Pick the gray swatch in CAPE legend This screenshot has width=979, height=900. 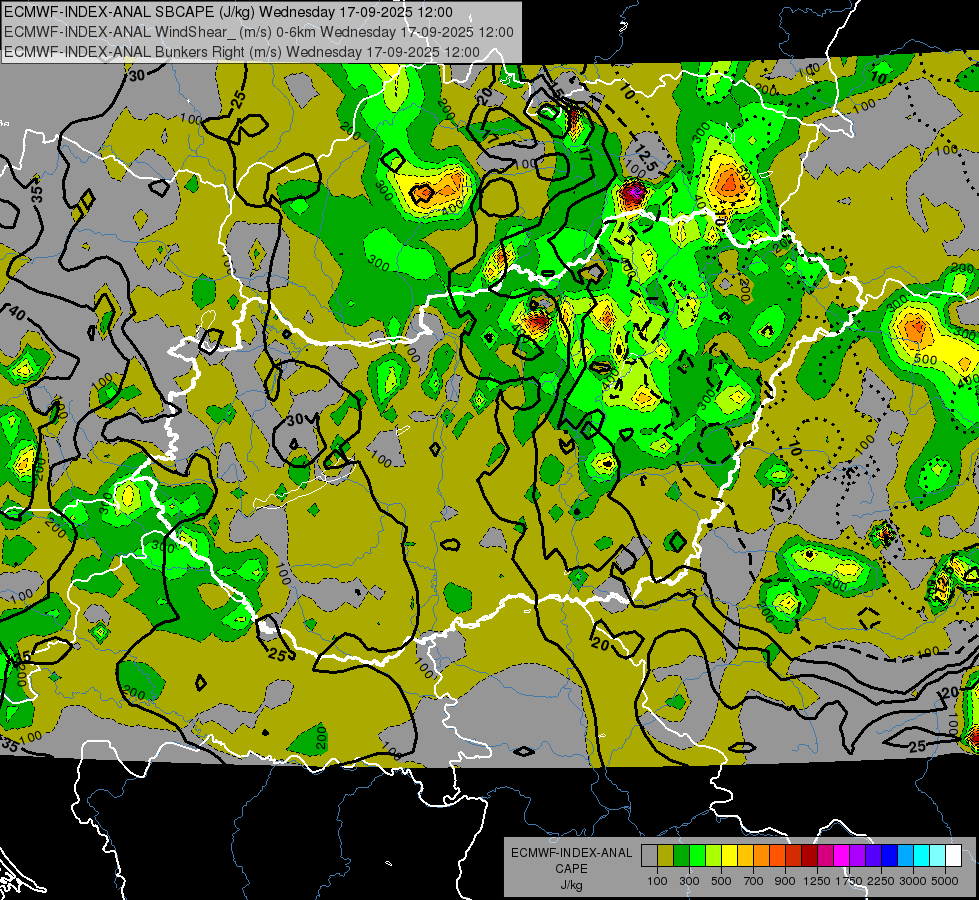pos(649,856)
